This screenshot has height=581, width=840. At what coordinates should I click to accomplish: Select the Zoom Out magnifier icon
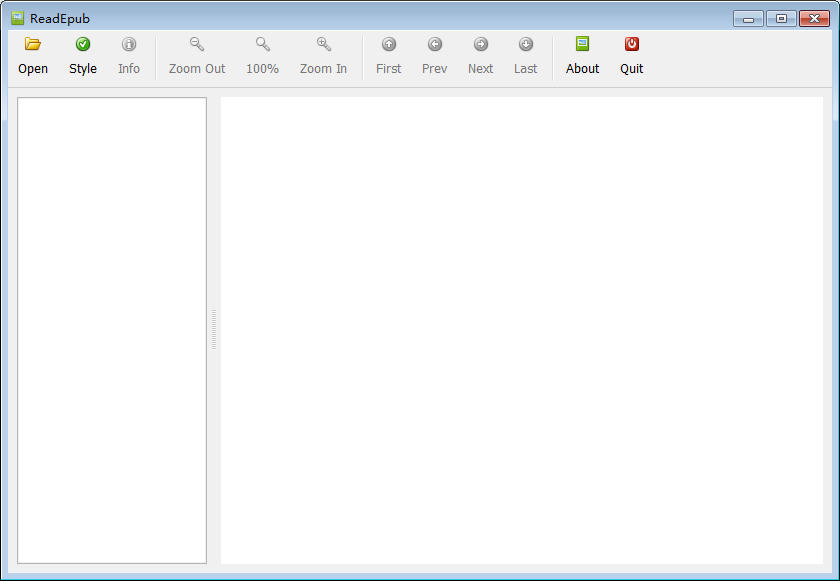[197, 44]
